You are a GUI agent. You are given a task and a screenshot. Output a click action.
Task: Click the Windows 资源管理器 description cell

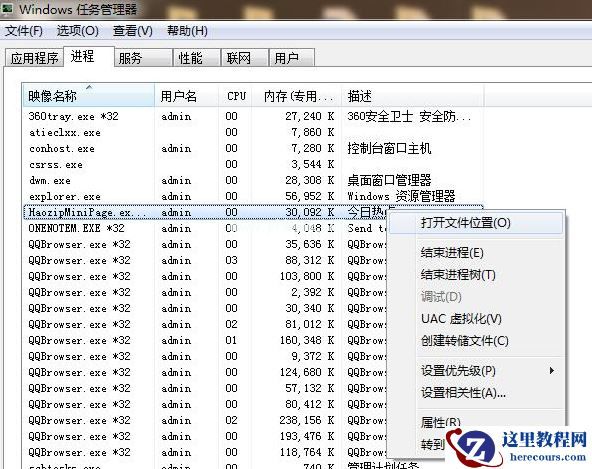point(401,196)
